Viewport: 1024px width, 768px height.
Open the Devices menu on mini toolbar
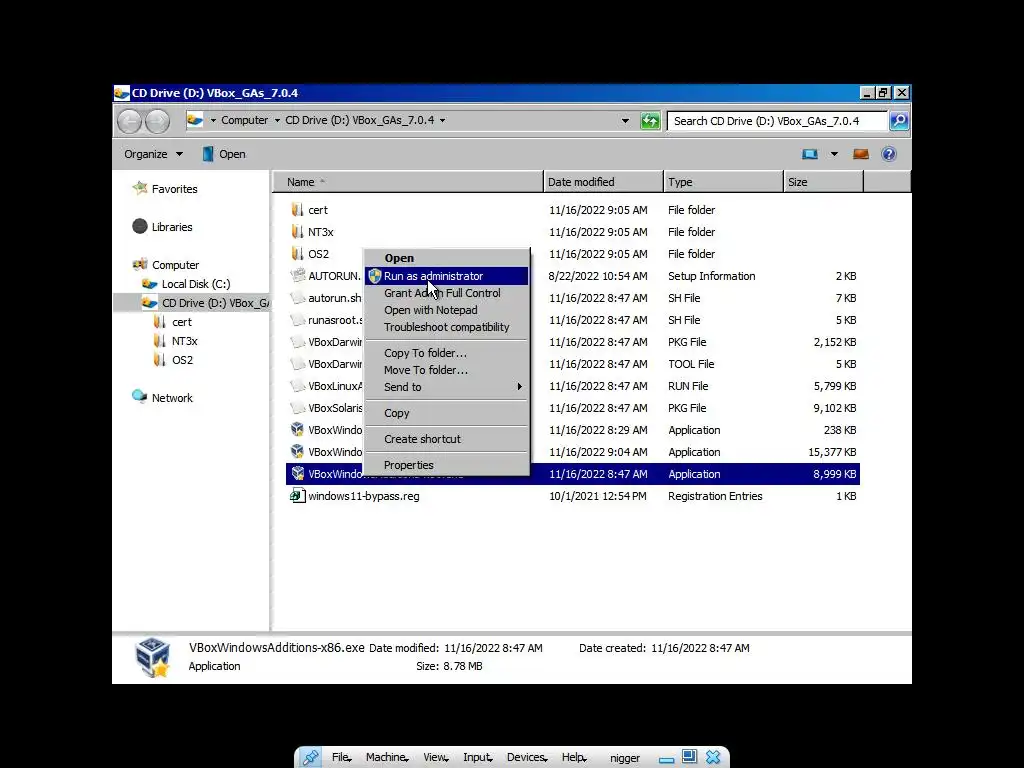pyautogui.click(x=527, y=758)
